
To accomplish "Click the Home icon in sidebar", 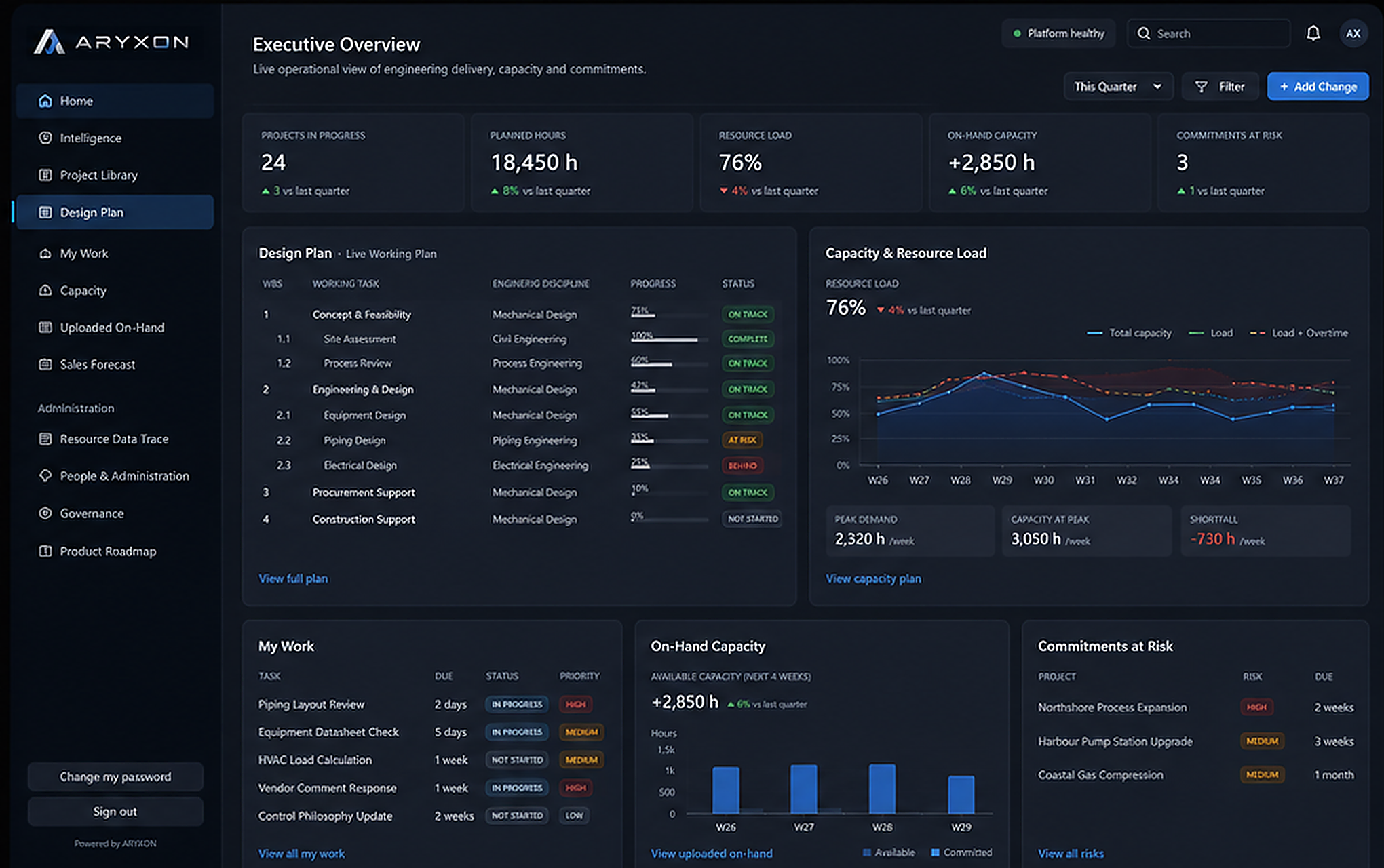I will pos(45,101).
